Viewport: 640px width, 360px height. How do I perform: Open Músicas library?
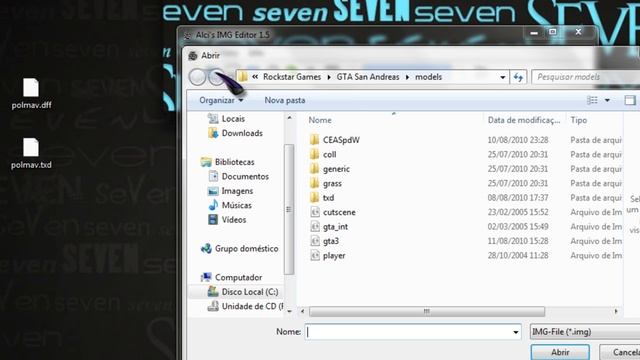point(237,205)
